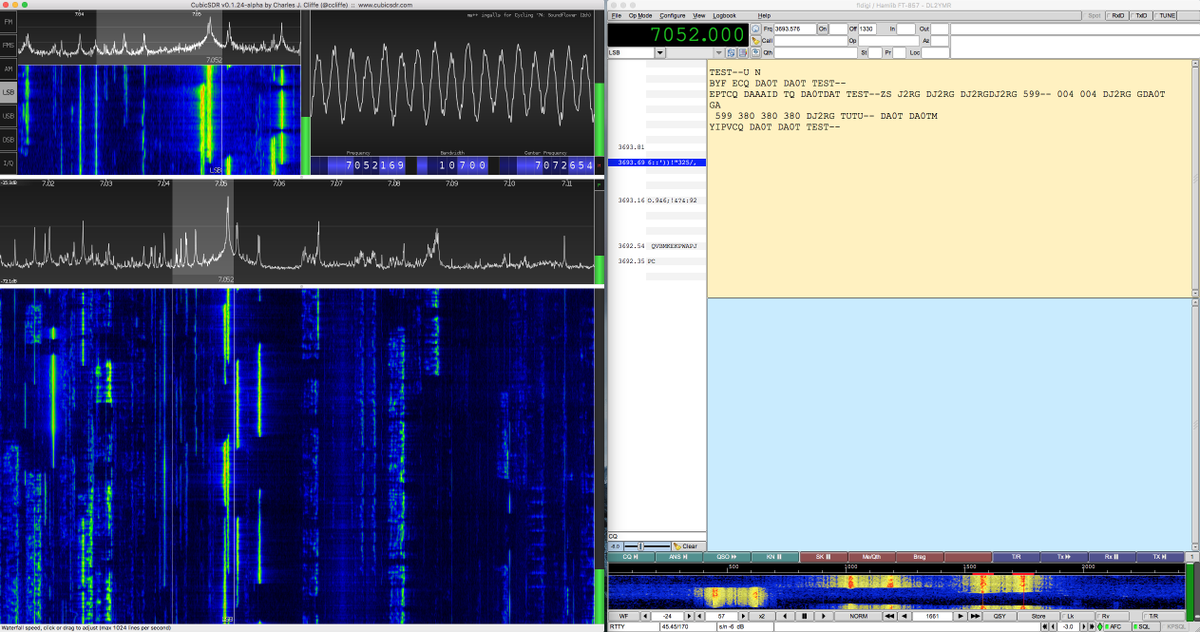Click the 7.052 marker on main spectrum
The width and height of the screenshot is (1200, 632).
pyautogui.click(x=226, y=280)
